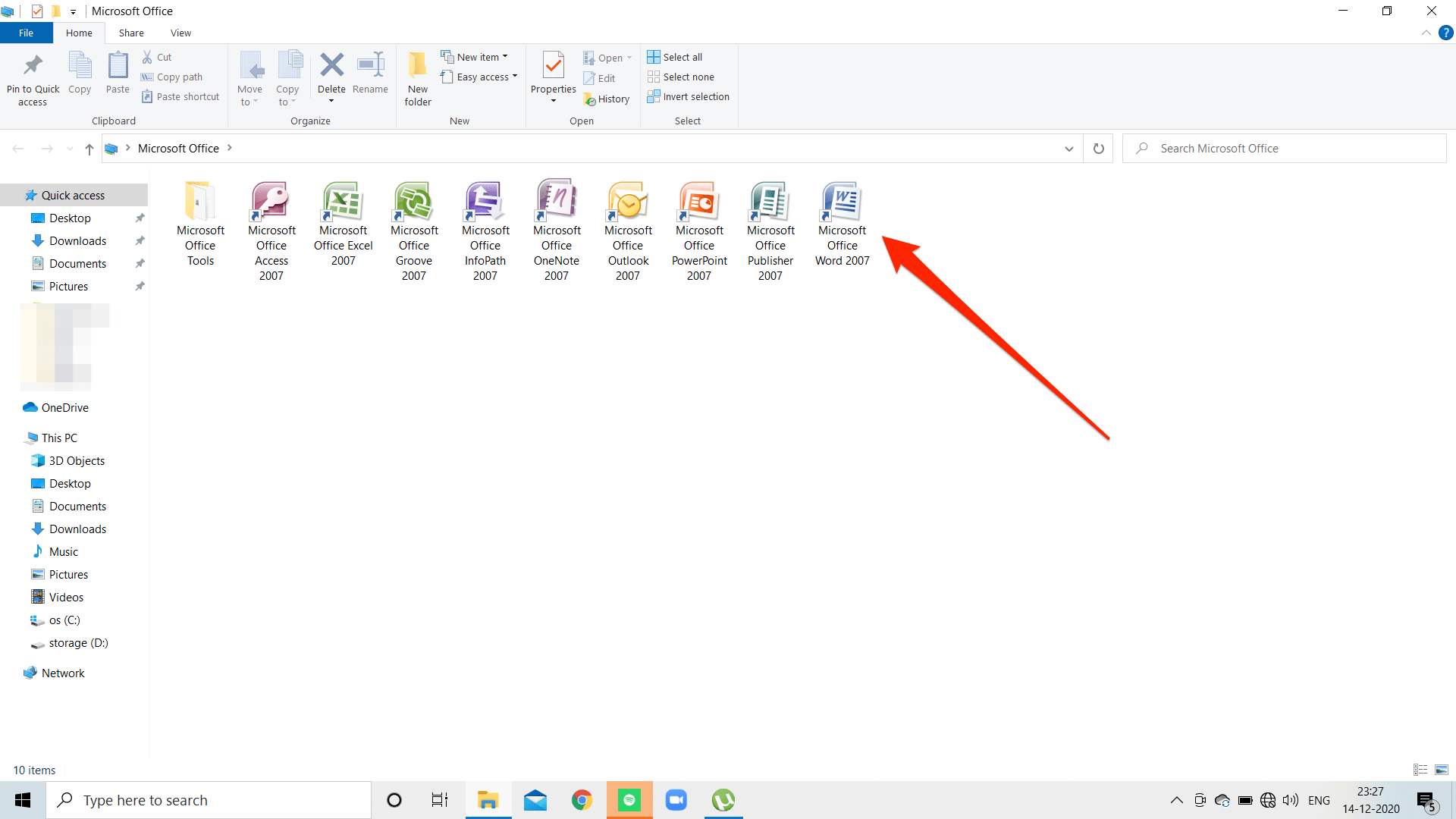Open Microsoft Office Groove 2007

(x=414, y=230)
